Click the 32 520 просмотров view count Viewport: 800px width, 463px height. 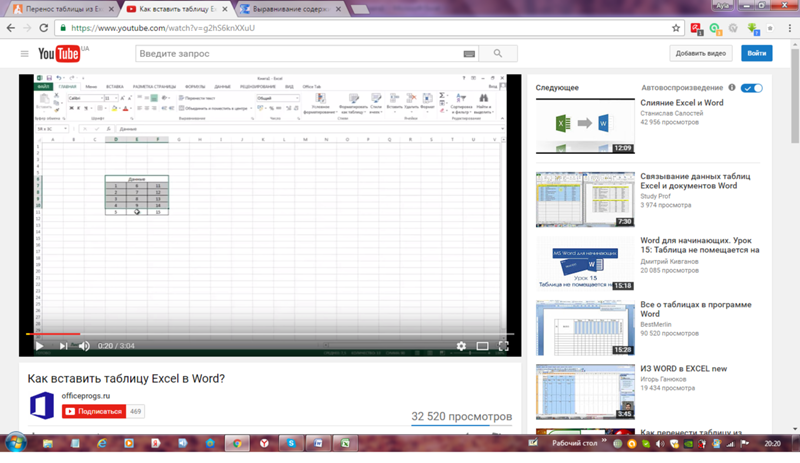[x=462, y=417]
